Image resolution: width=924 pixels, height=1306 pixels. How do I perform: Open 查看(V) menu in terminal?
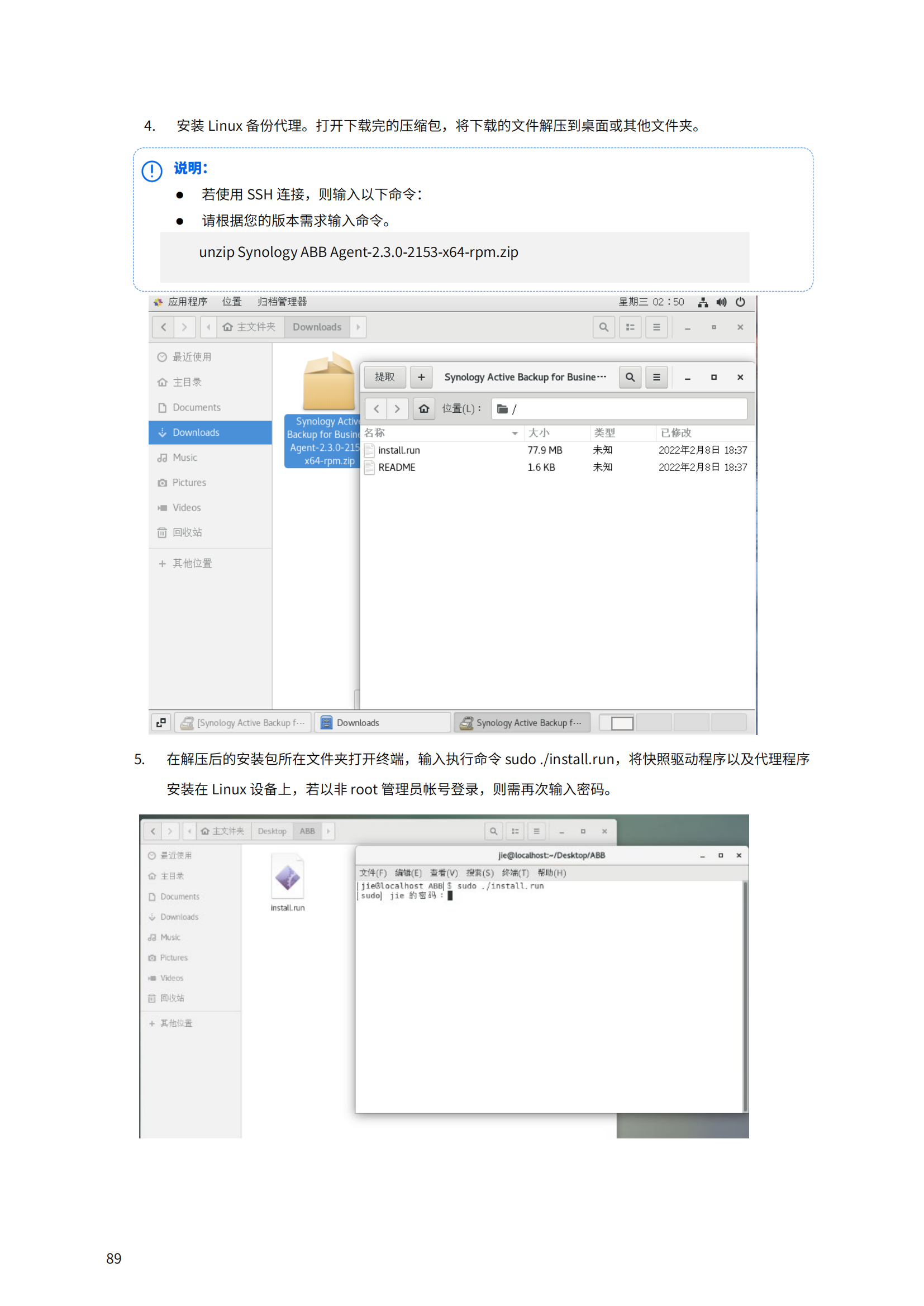click(x=444, y=873)
